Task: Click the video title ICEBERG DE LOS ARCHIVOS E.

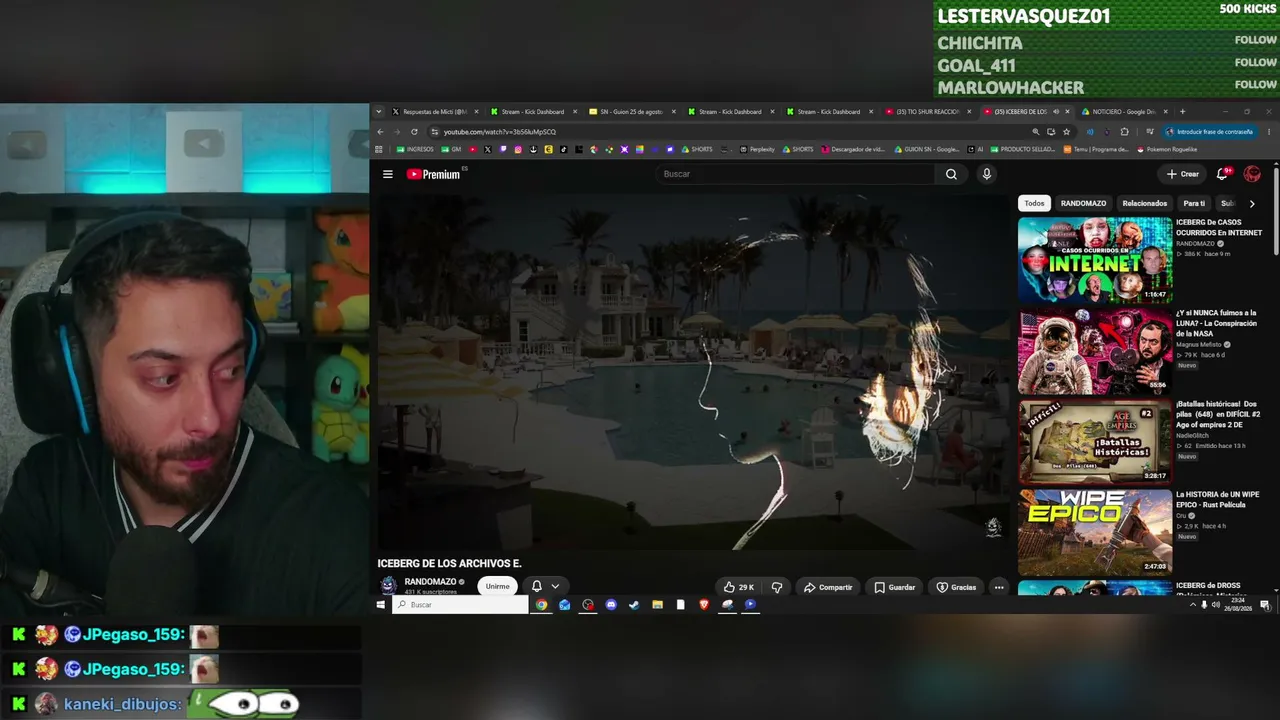Action: pyautogui.click(x=450, y=564)
